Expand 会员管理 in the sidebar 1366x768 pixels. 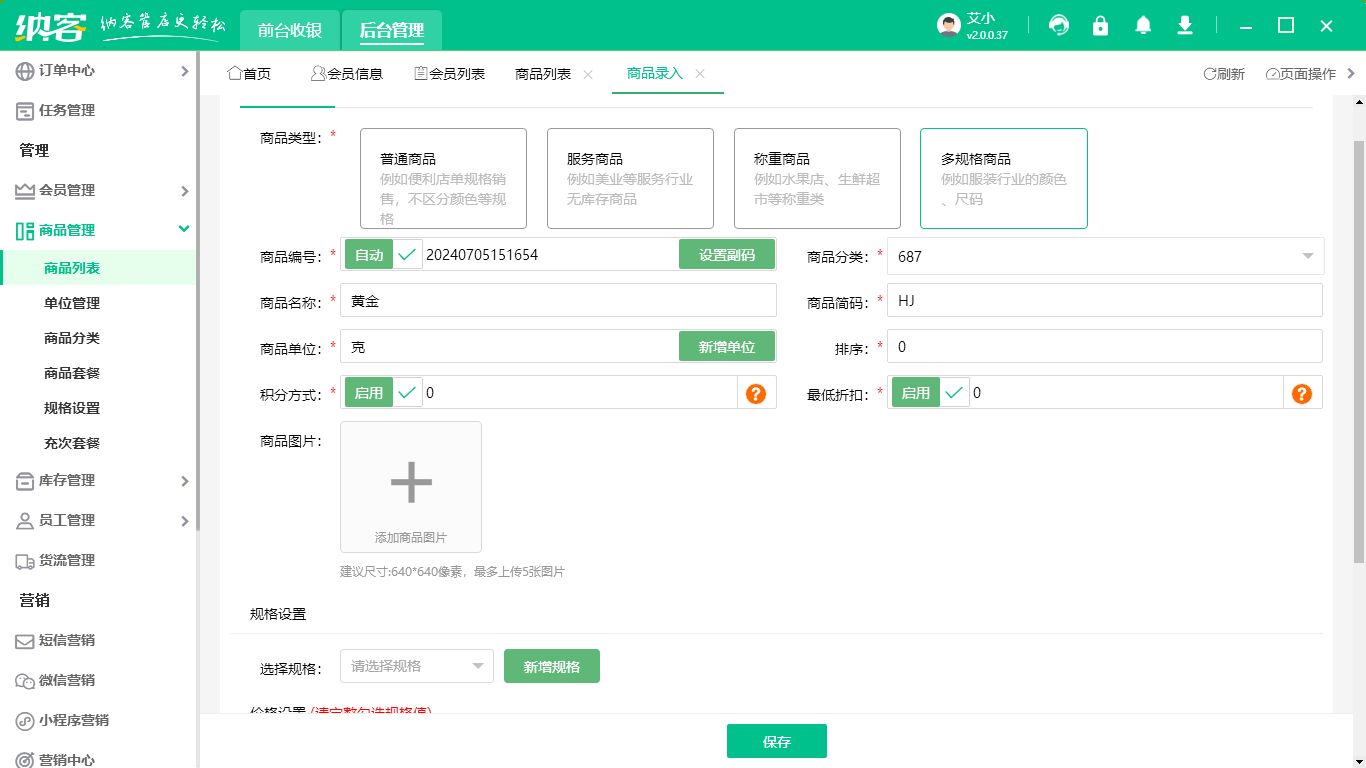click(x=100, y=190)
